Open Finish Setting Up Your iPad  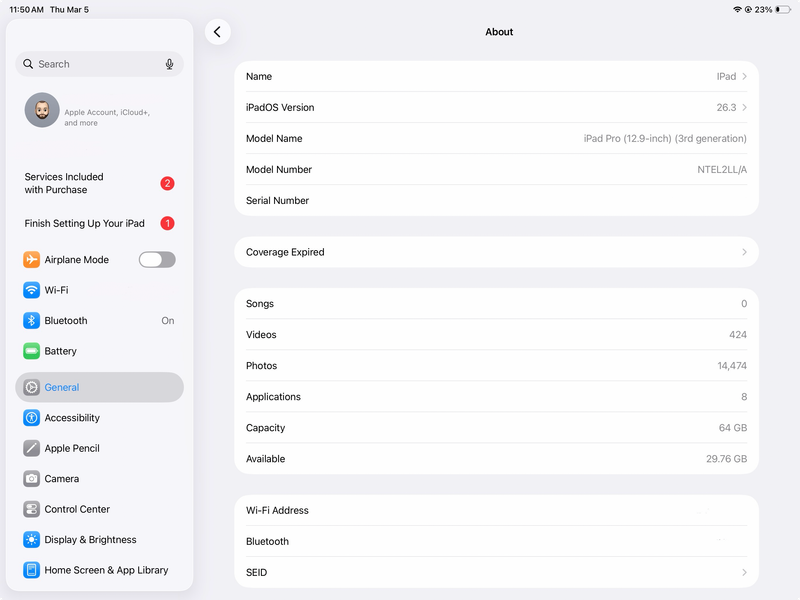(x=99, y=223)
